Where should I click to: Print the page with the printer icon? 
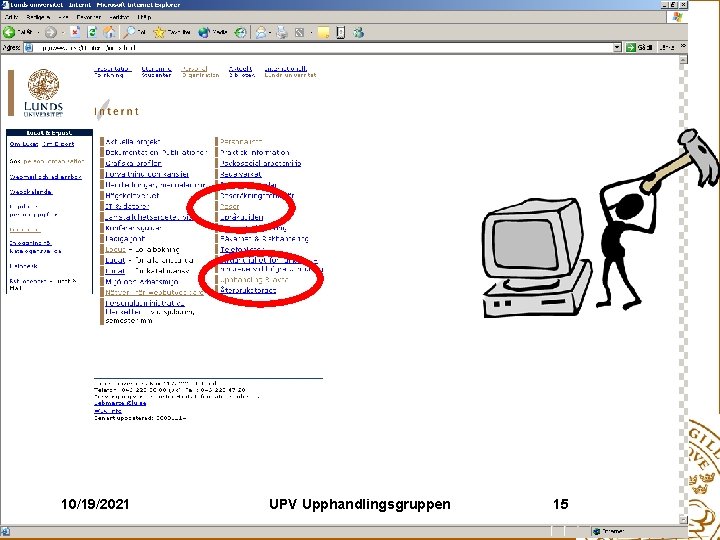(282, 32)
